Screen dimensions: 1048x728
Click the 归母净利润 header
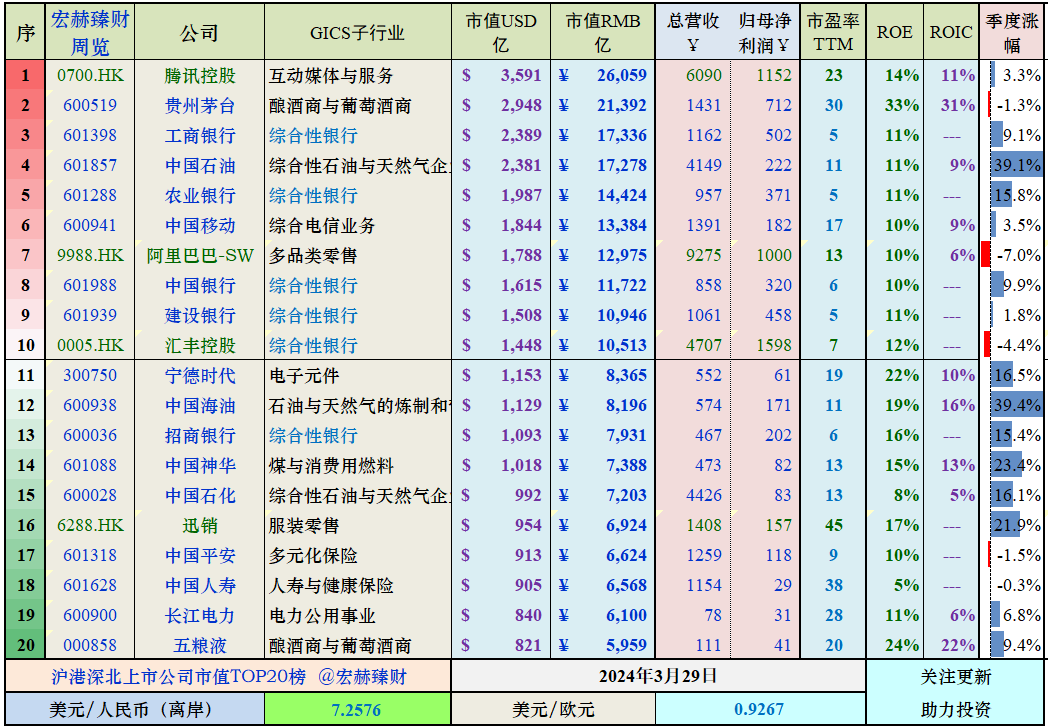coord(765,32)
